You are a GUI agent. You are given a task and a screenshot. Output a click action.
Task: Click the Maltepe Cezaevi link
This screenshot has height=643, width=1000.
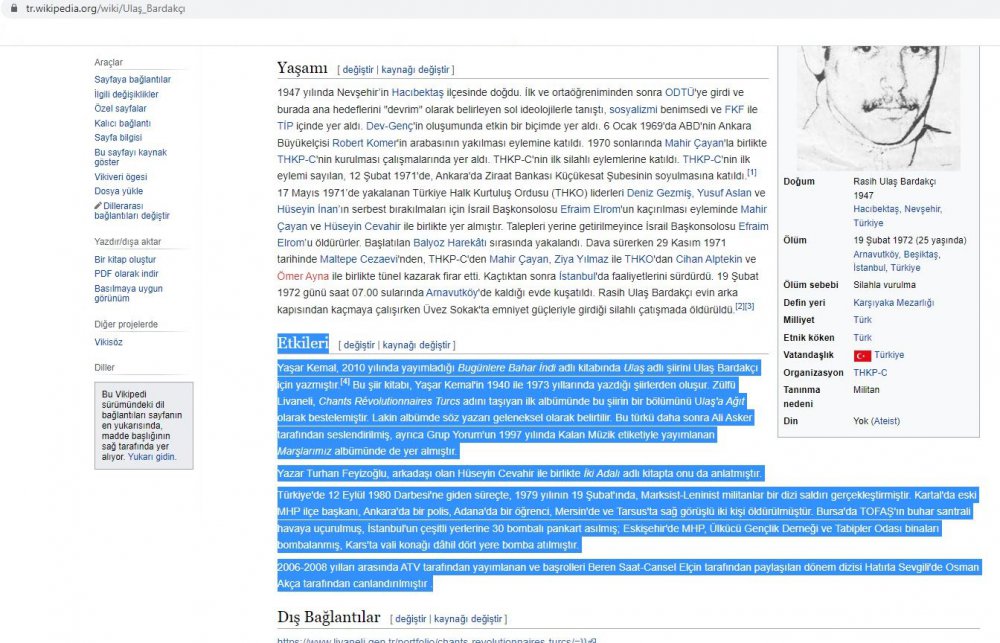tap(358, 259)
